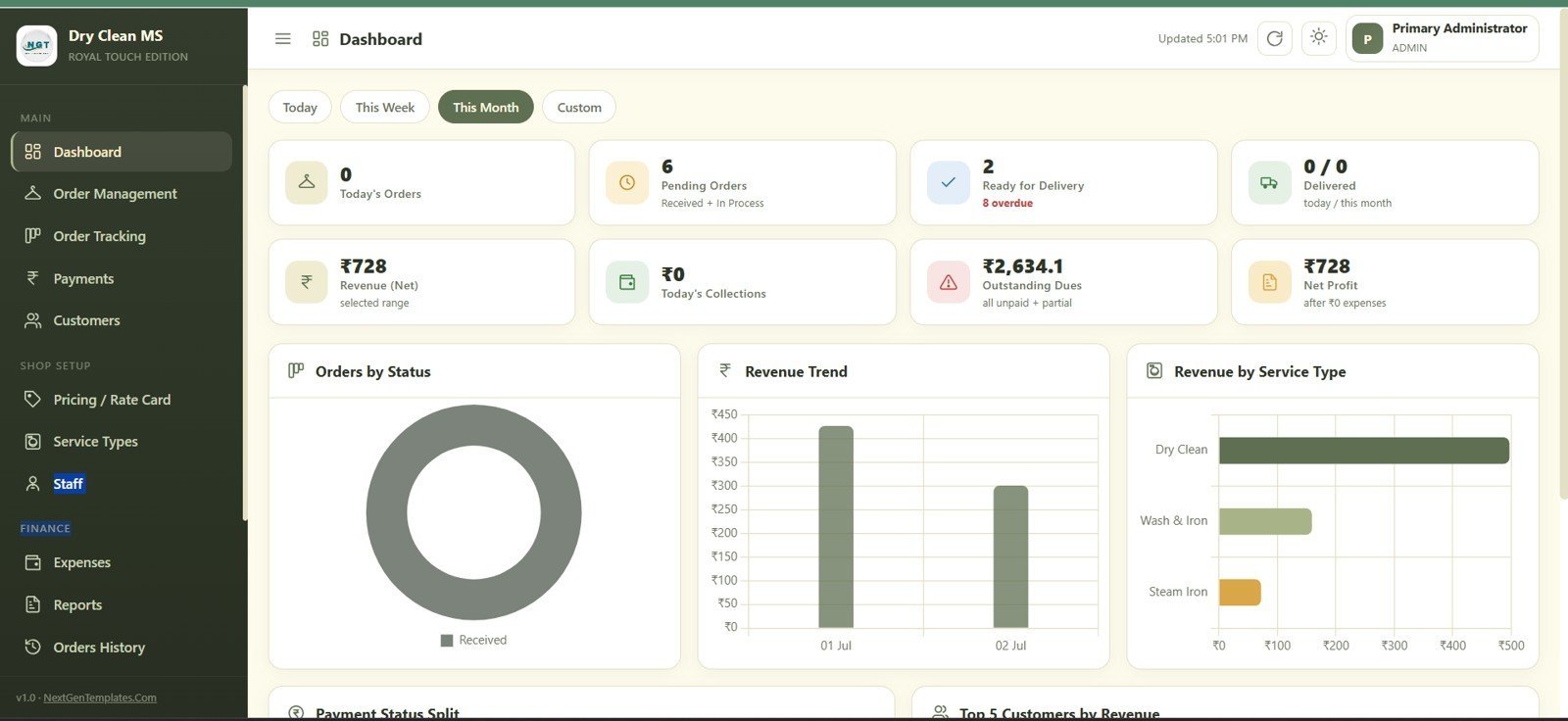Click the Expenses wallet icon in sidebar
Viewport: 1568px width, 721px height.
(x=33, y=562)
